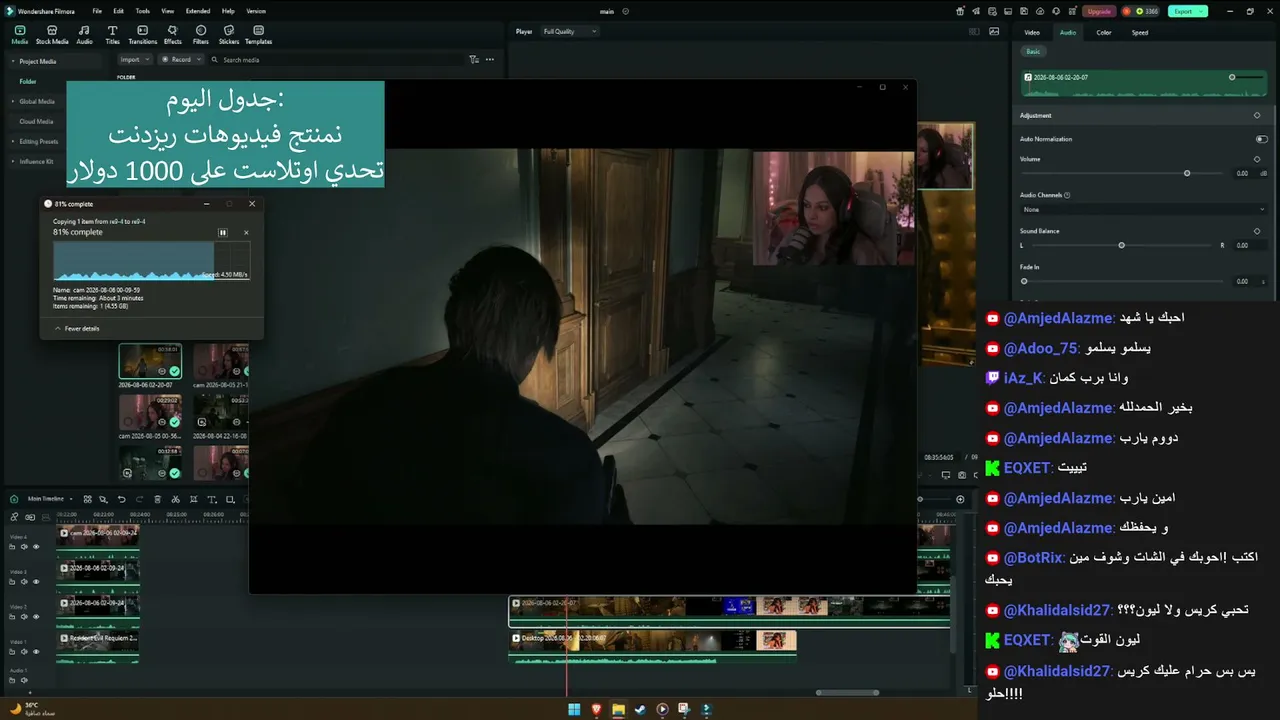Open the Stock Media library icon
Viewport: 1280px width, 720px height.
(52, 35)
